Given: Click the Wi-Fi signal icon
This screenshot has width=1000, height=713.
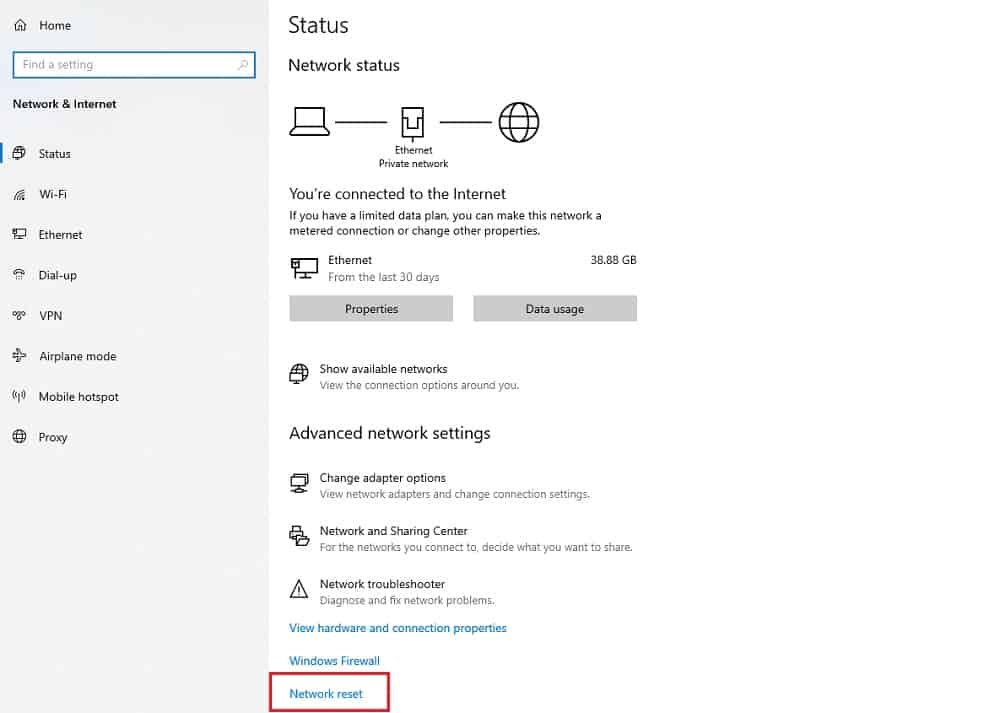Looking at the screenshot, I should click(19, 195).
